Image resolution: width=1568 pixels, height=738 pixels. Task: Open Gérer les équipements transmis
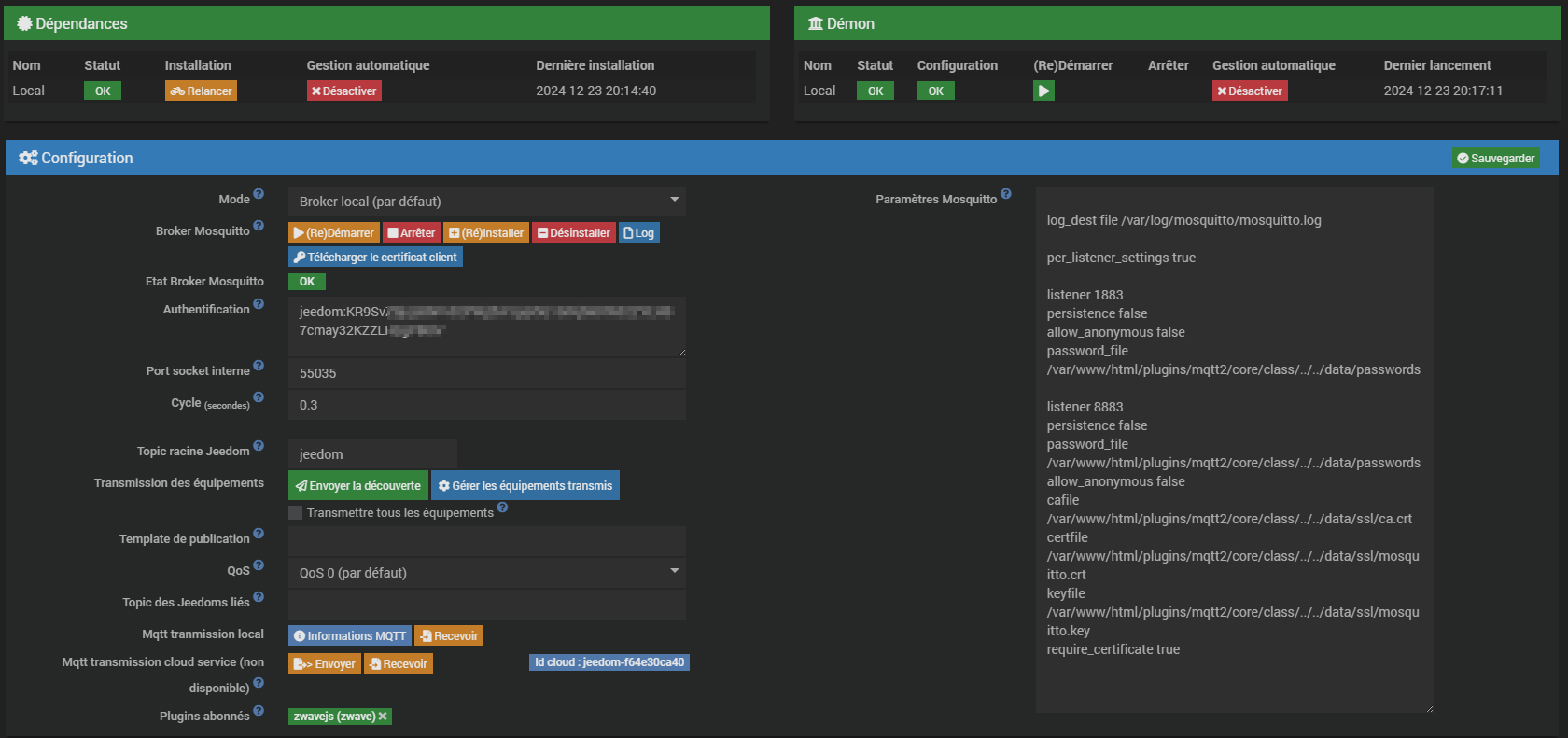pyautogui.click(x=525, y=486)
